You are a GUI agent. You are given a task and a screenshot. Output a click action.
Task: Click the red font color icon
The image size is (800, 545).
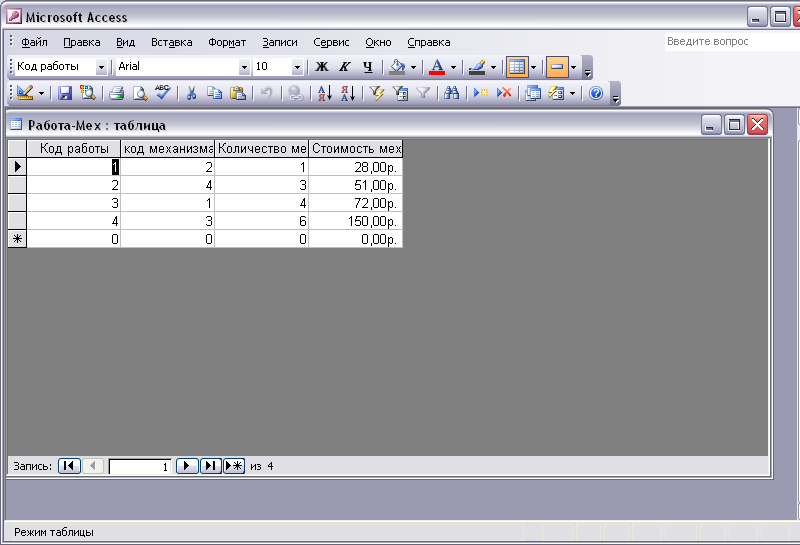437,67
